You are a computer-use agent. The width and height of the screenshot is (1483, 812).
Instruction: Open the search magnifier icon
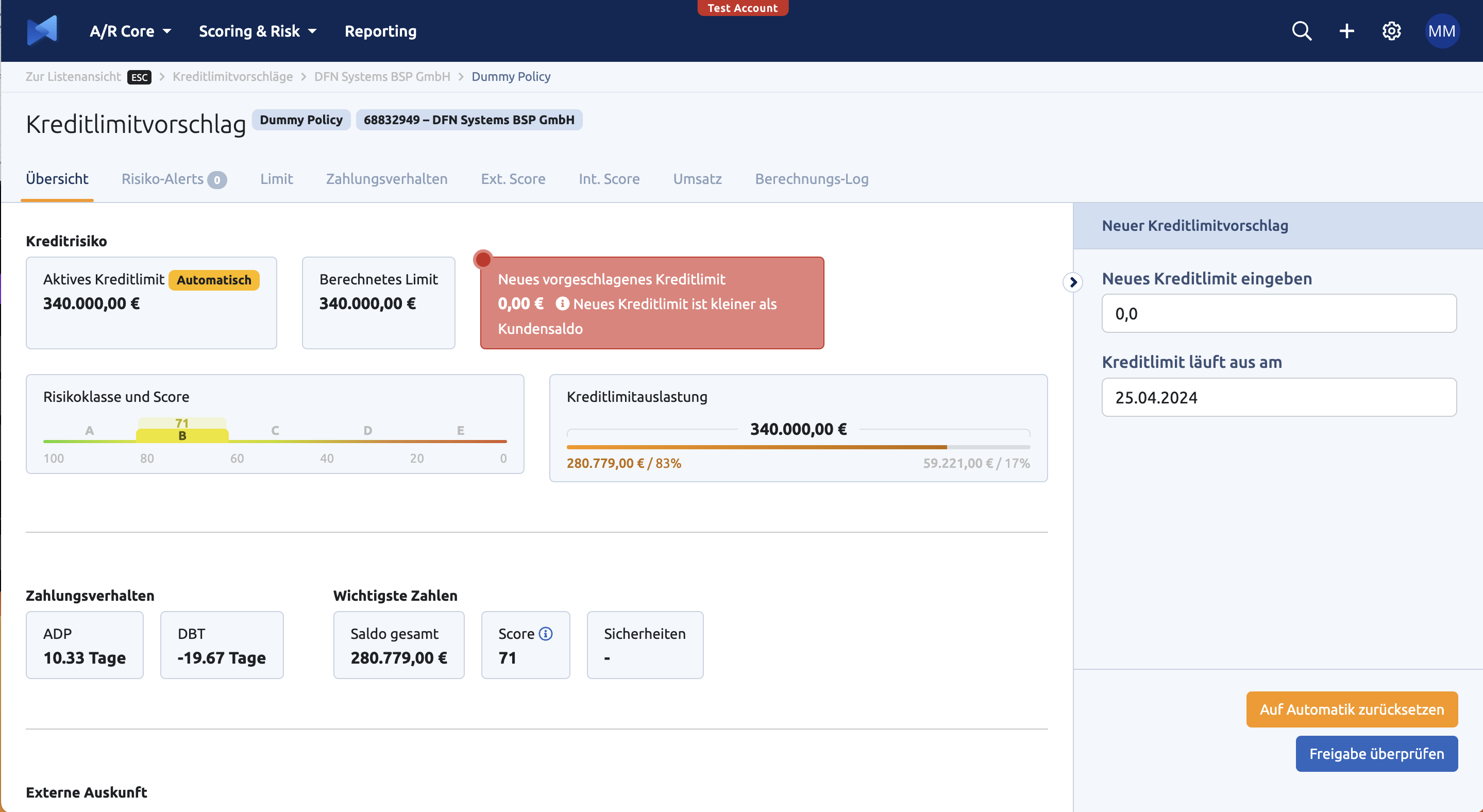(x=1301, y=31)
